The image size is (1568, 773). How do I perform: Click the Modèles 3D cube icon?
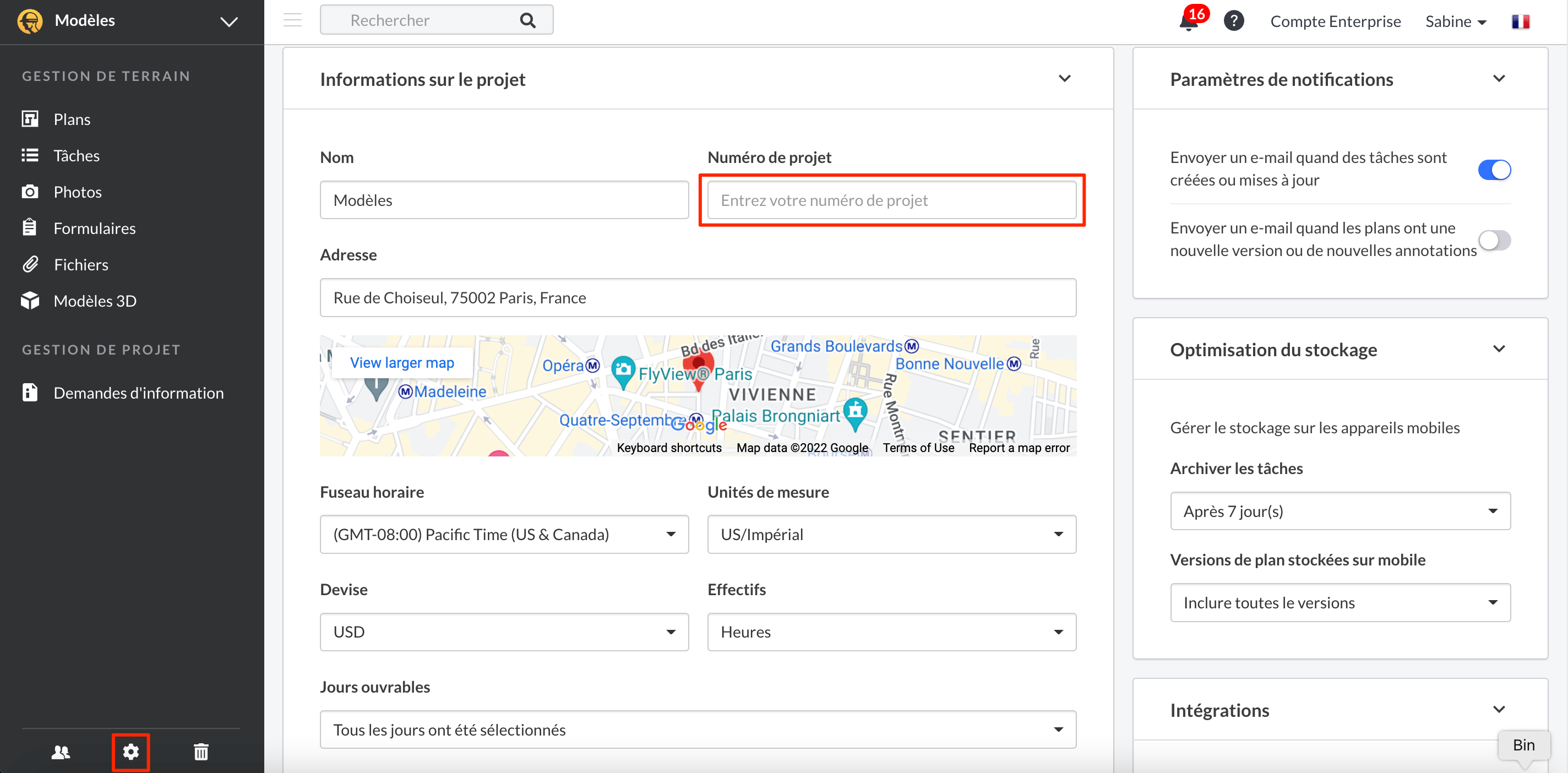click(x=30, y=301)
